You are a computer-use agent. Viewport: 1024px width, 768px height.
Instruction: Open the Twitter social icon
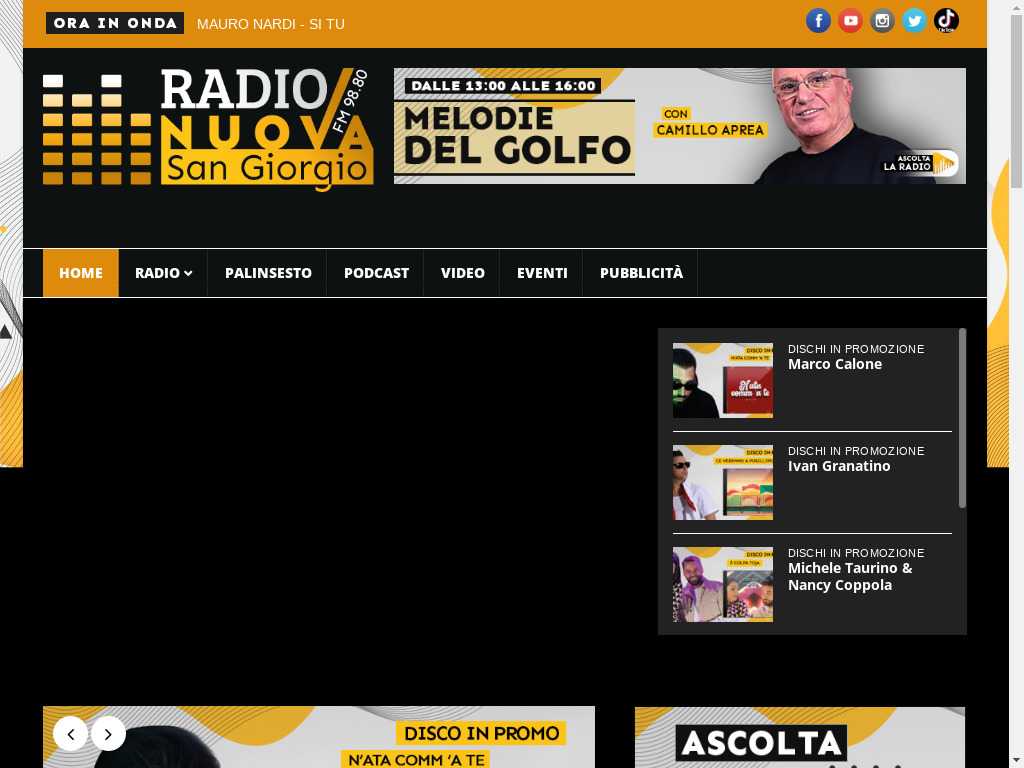click(914, 21)
